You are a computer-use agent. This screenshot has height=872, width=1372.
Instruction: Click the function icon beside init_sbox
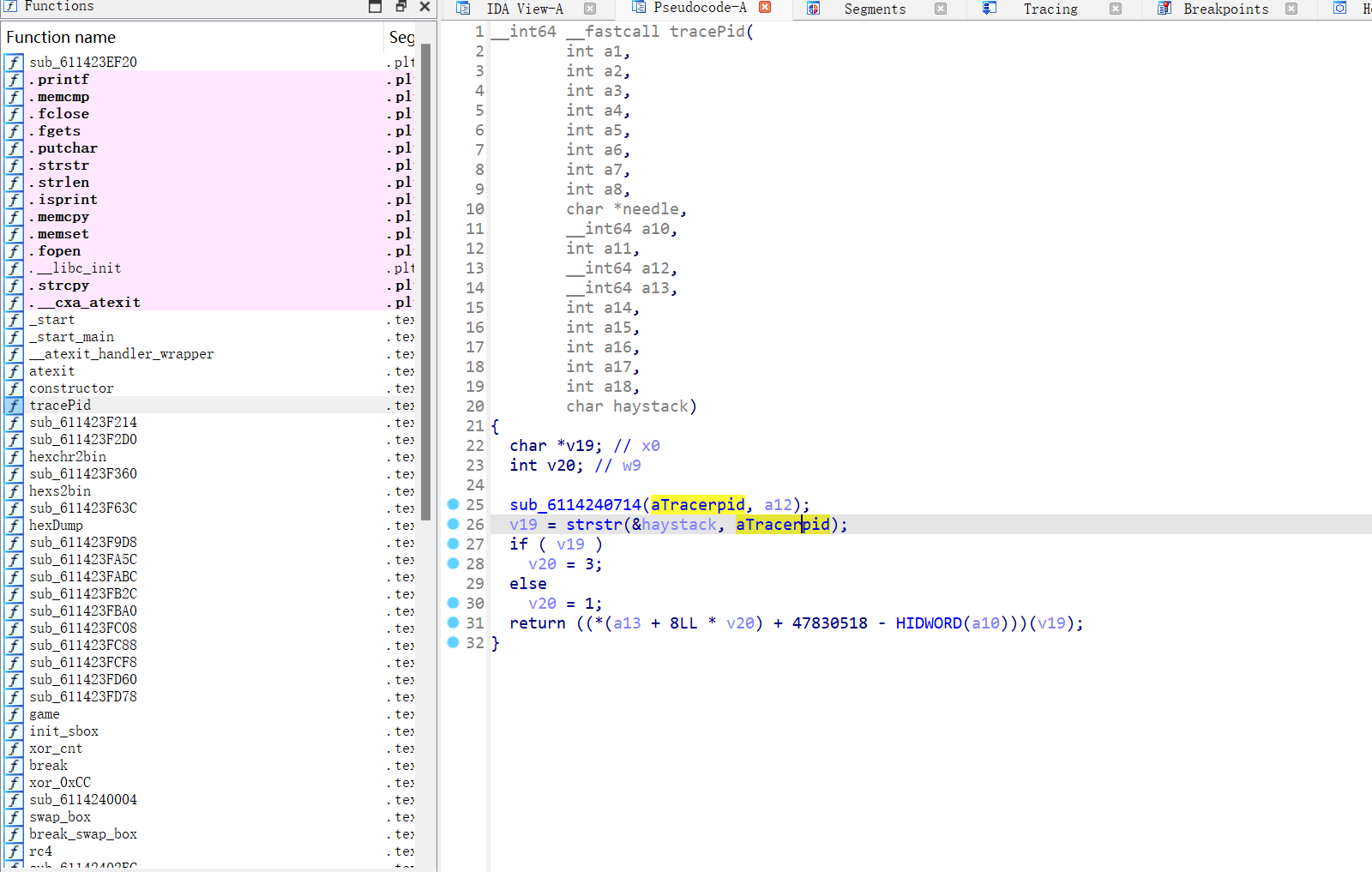[14, 731]
